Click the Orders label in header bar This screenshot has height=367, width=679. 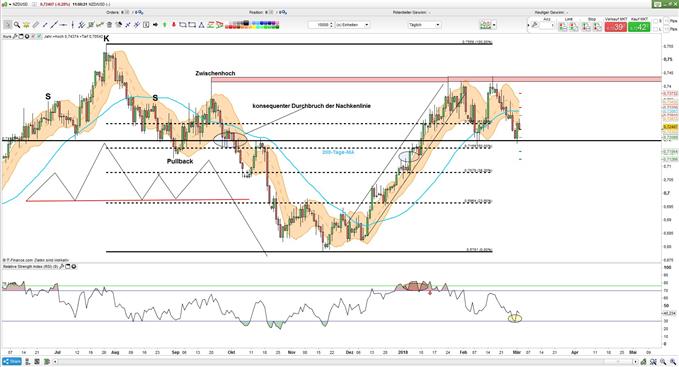pyautogui.click(x=112, y=13)
